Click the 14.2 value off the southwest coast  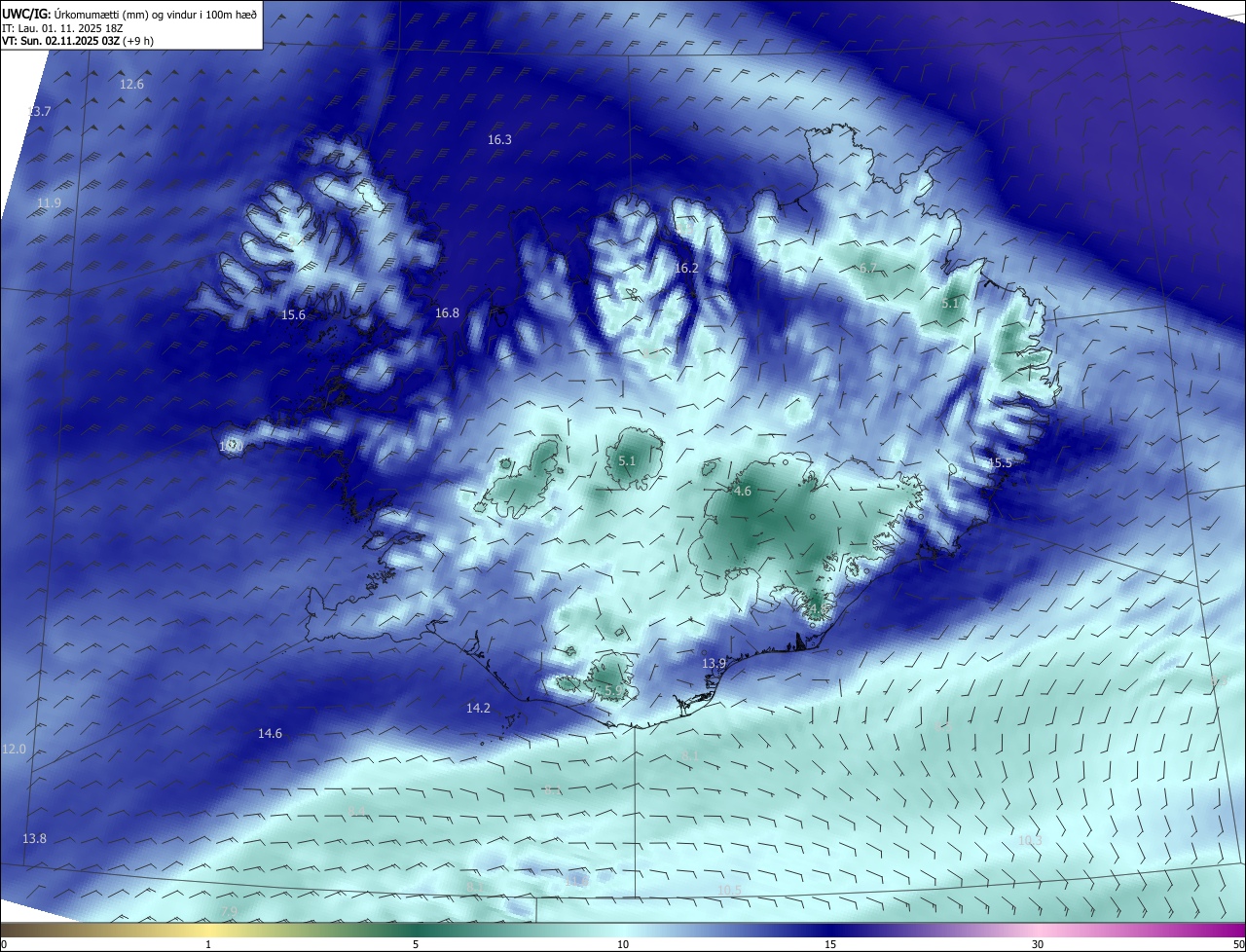478,709
